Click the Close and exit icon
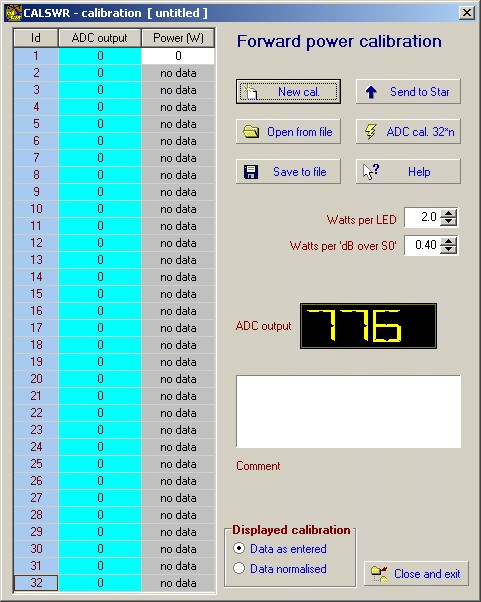 tap(379, 574)
